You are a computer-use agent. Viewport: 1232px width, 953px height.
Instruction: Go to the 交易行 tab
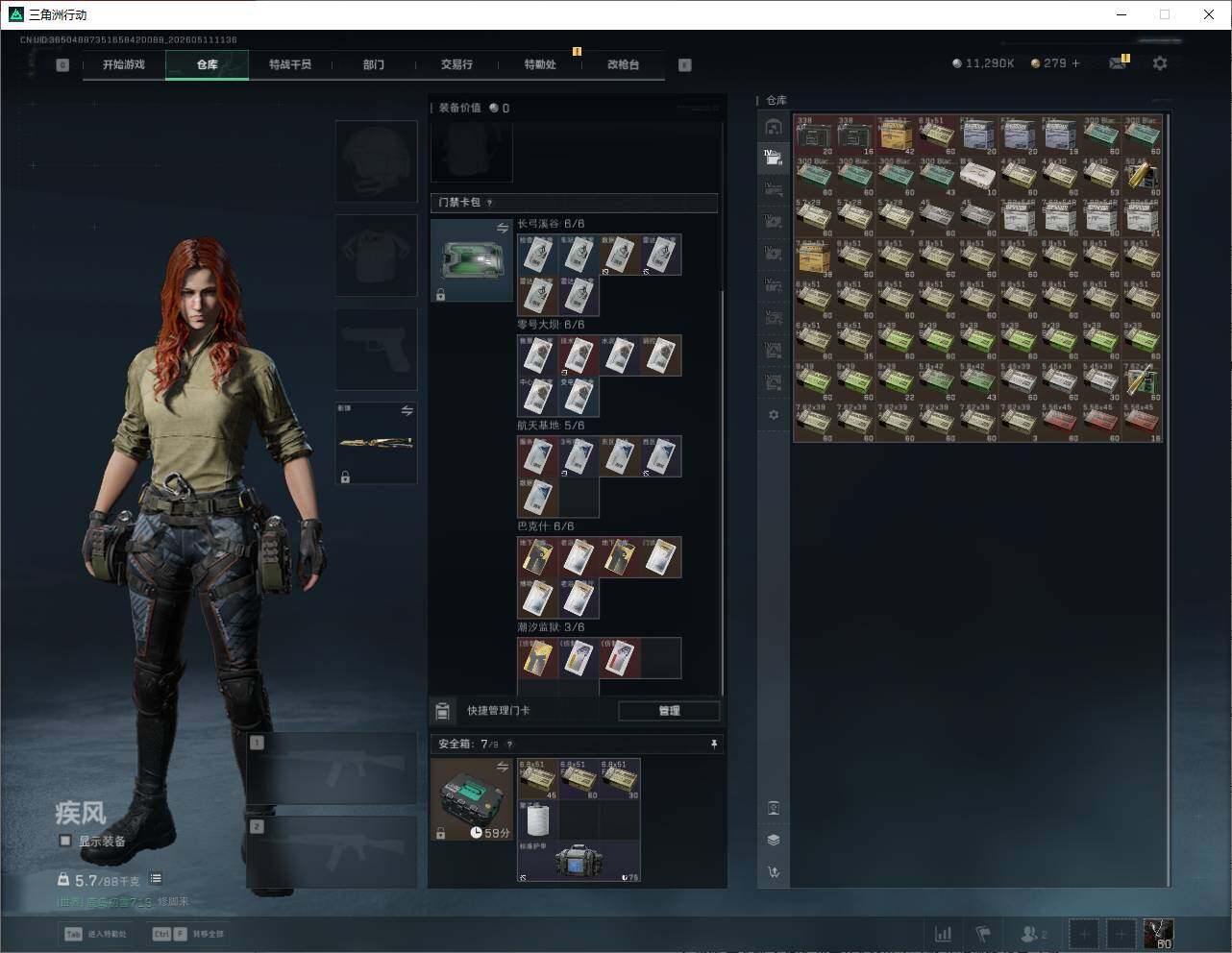[x=456, y=64]
